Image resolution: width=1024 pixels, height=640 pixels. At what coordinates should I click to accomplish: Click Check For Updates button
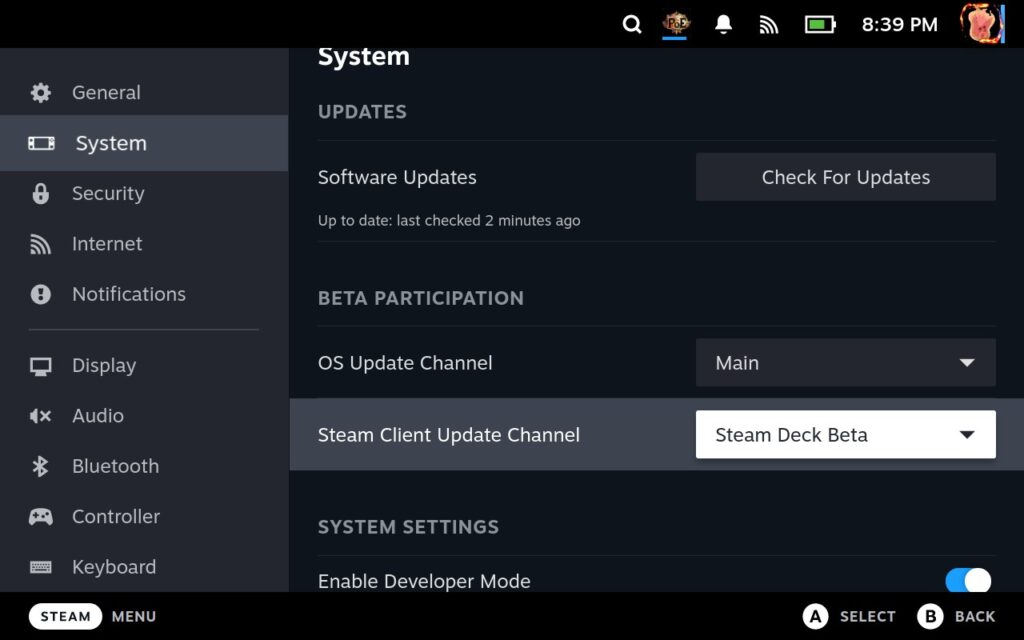846,177
